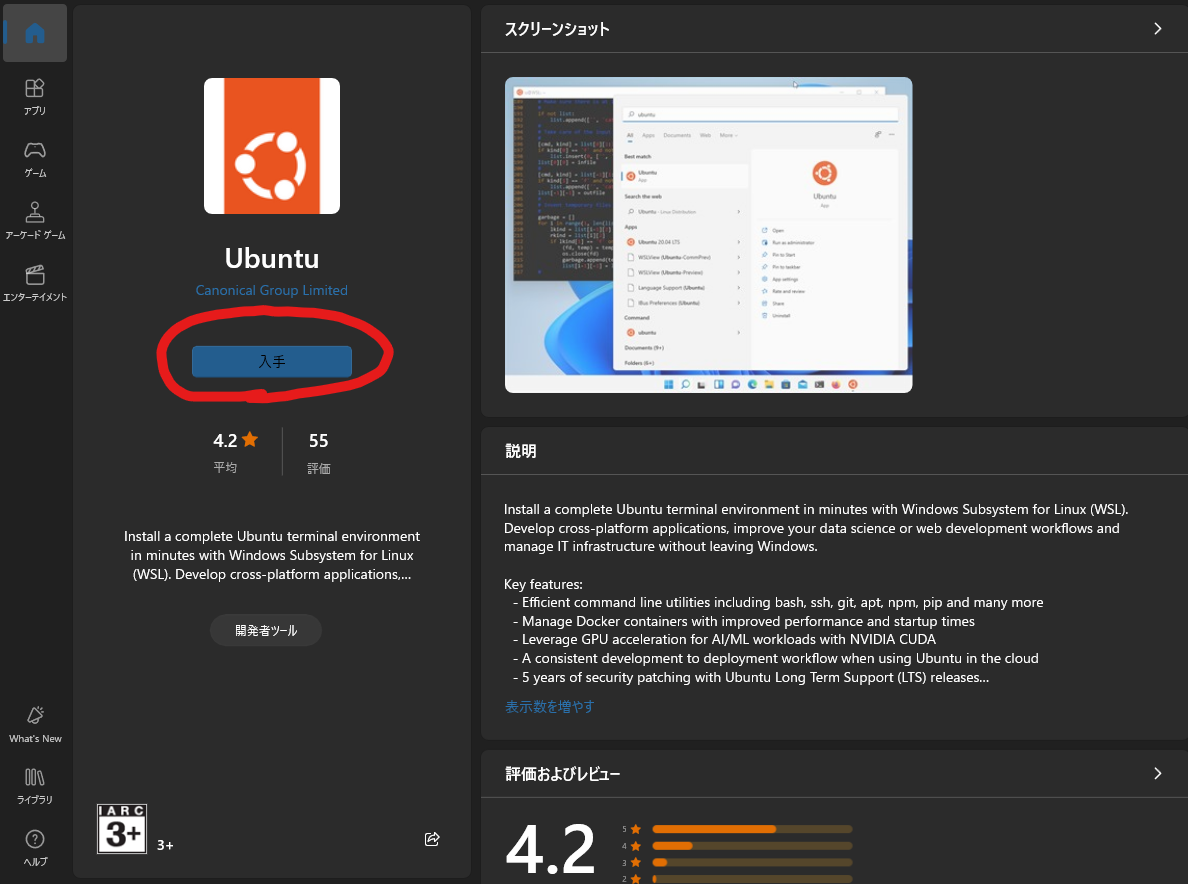Click the 55 ratings count
The image size is (1188, 884).
coord(318,441)
